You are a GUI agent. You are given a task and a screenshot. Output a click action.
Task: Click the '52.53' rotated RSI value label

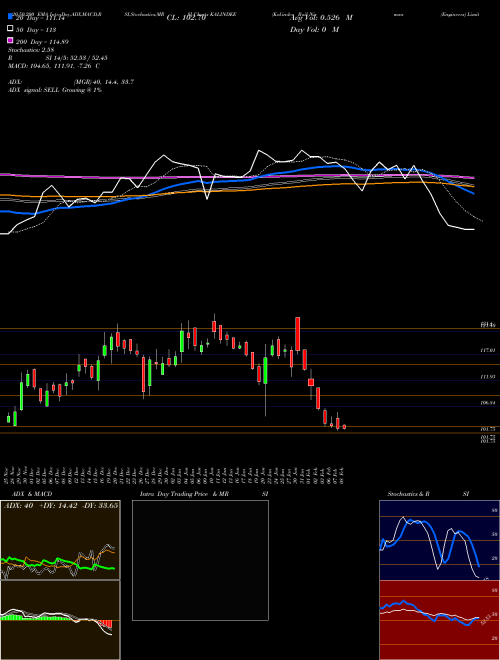click(487, 620)
